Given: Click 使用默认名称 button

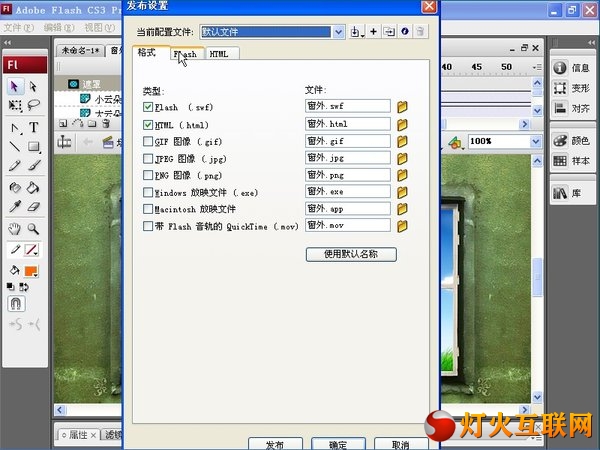Looking at the screenshot, I should pyautogui.click(x=351, y=254).
